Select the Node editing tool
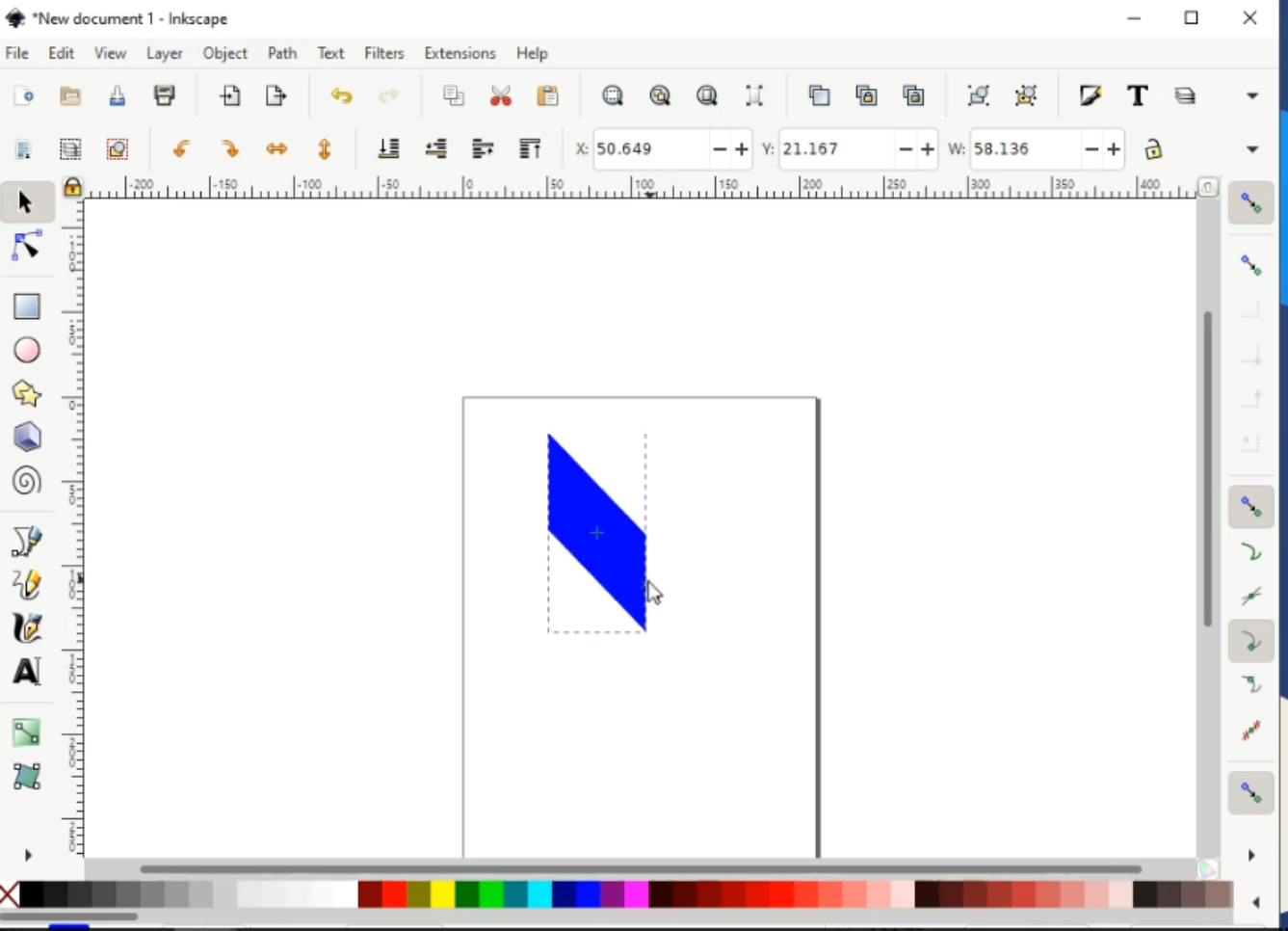The image size is (1288, 931). (x=27, y=247)
